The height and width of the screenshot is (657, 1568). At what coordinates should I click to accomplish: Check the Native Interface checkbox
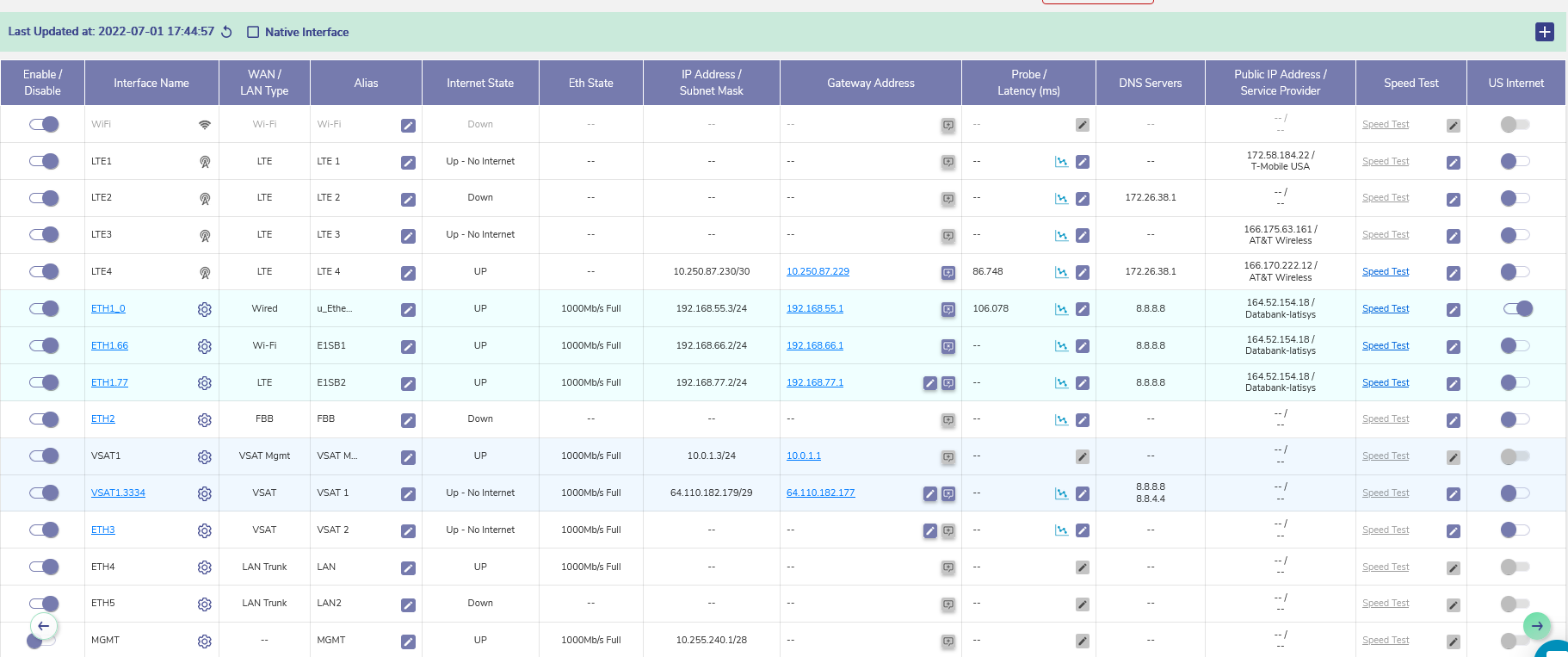(x=253, y=32)
